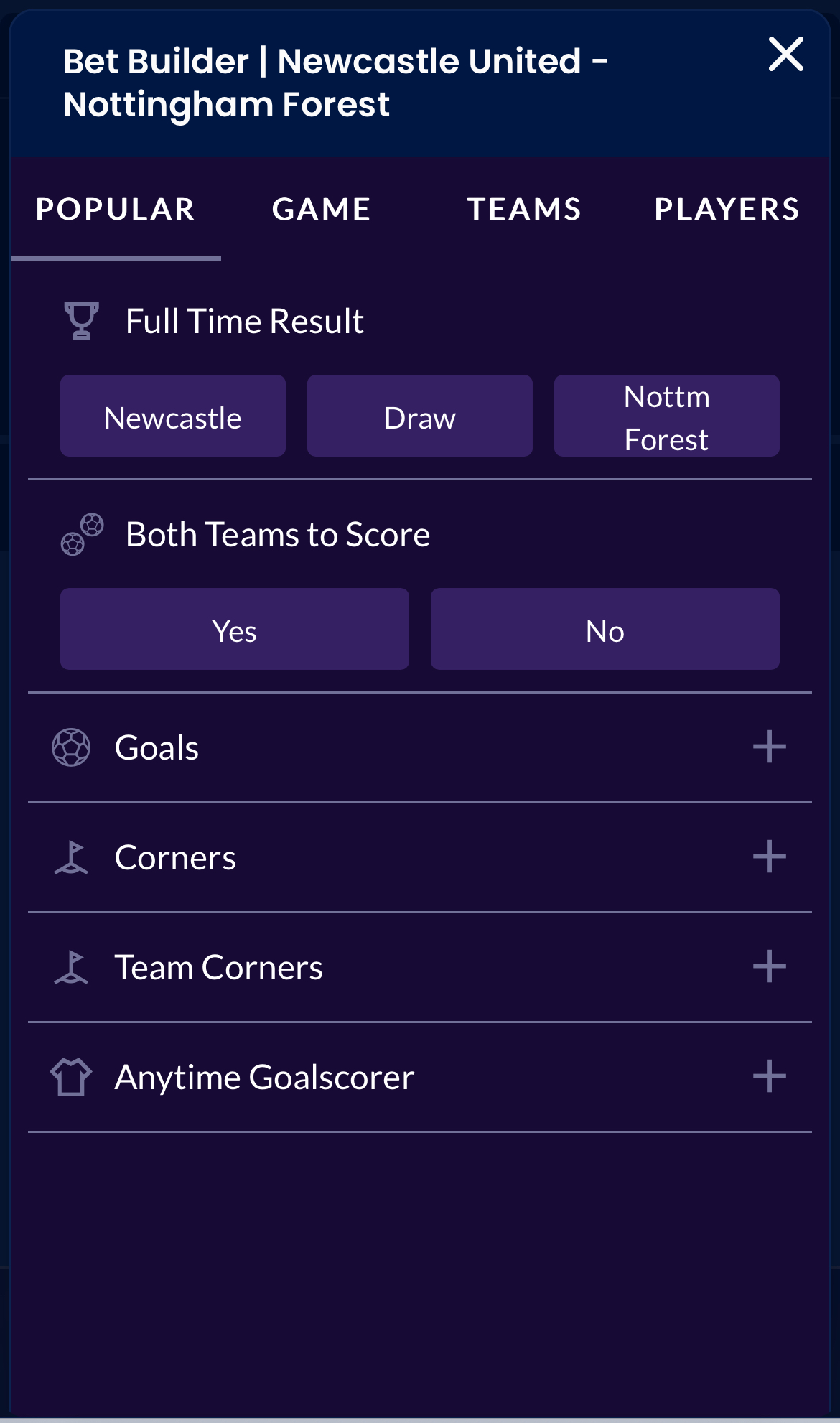This screenshot has height=1423, width=840.
Task: Select No for Both Teams to Score
Action: tap(605, 629)
